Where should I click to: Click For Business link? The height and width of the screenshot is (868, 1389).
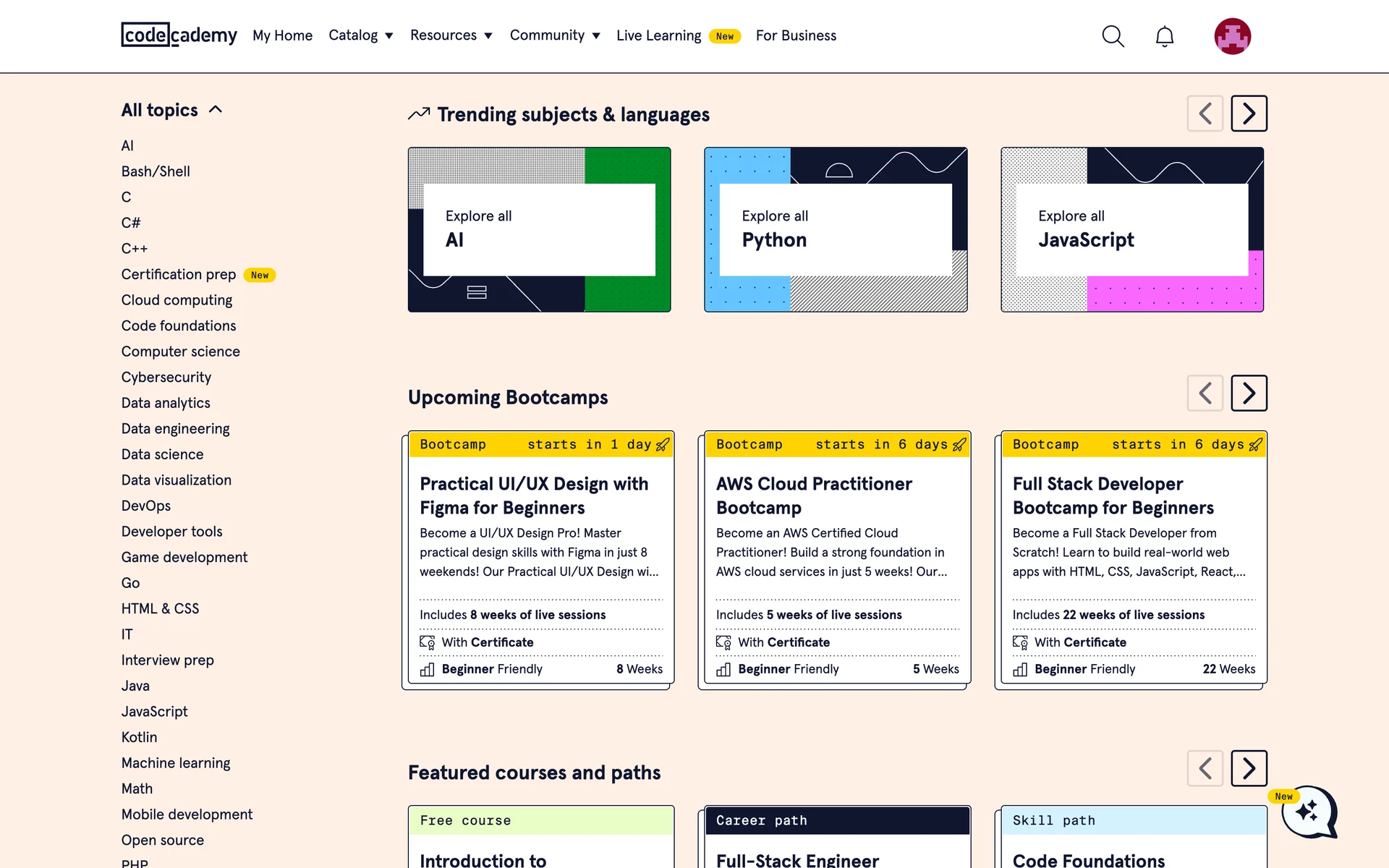(796, 35)
